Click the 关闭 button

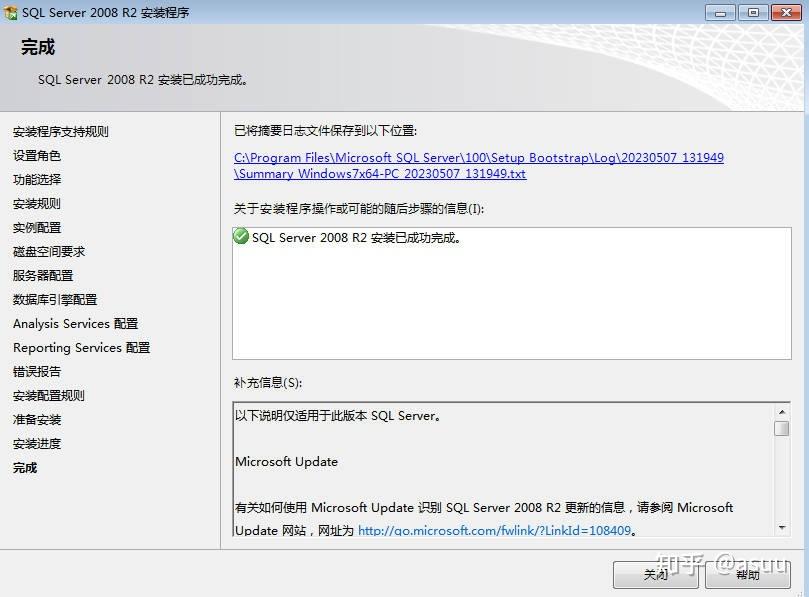655,575
